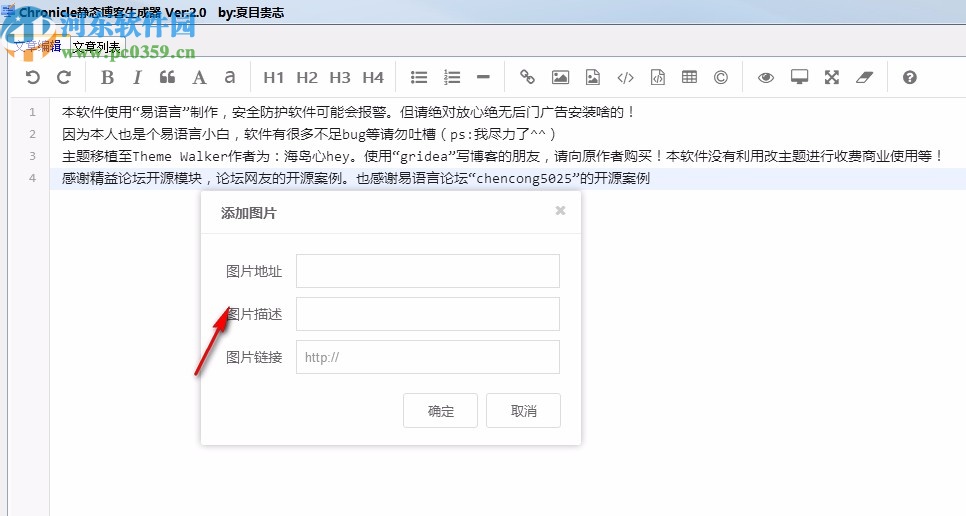This screenshot has height=516, width=966.
Task: Dismiss the image dialog with 取消
Action: click(523, 411)
